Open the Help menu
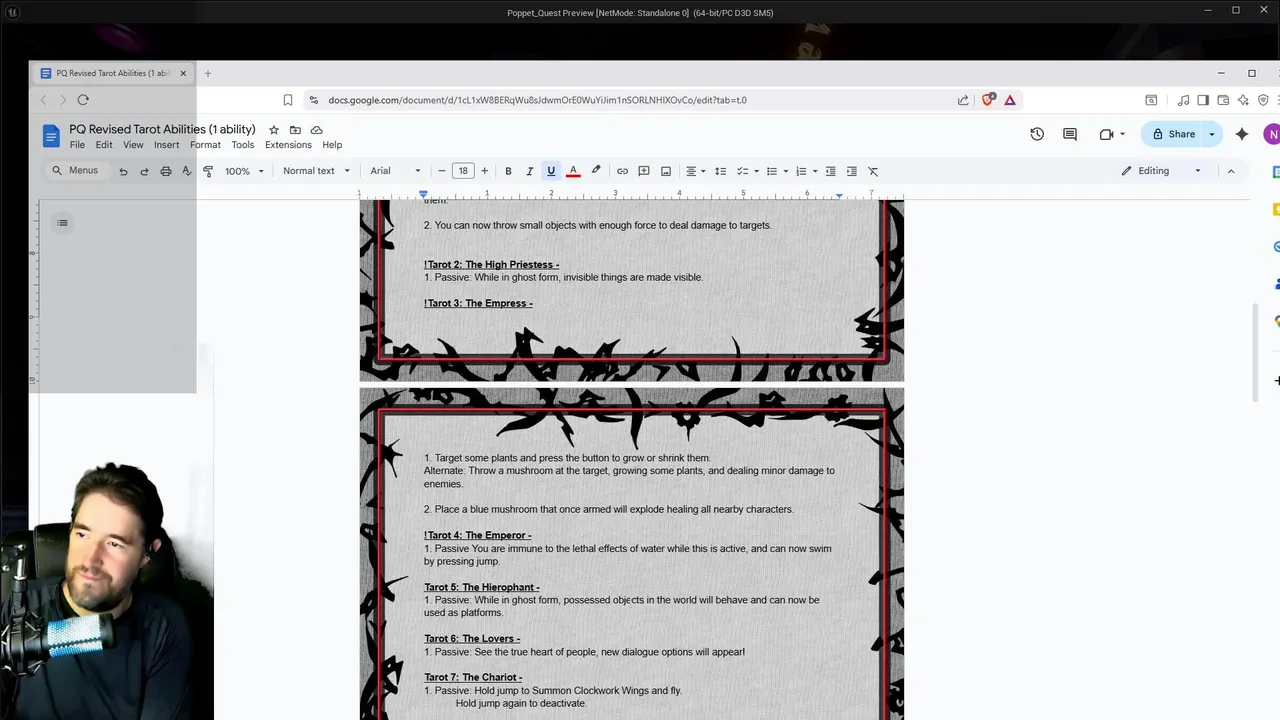The image size is (1280, 720). (x=332, y=145)
